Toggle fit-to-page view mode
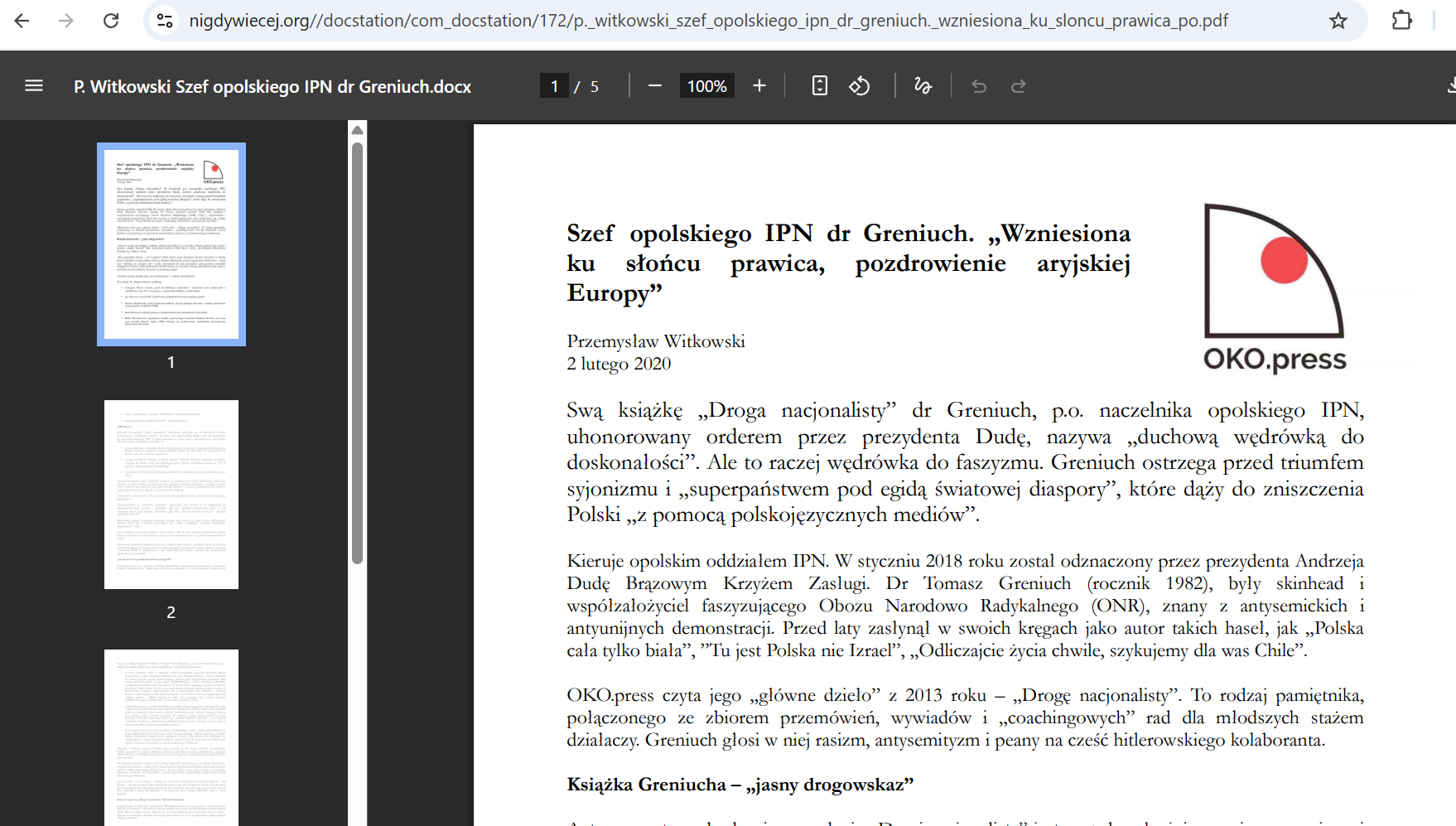This screenshot has width=1456, height=826. click(x=819, y=85)
